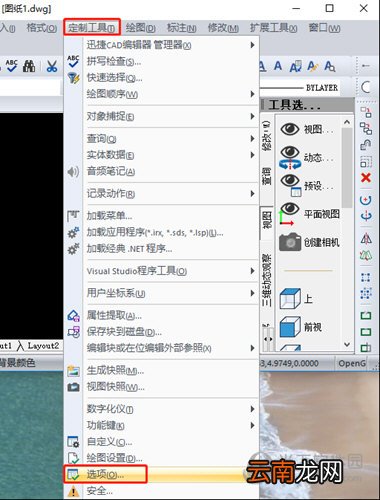
Task: Click the mirror tool icon in right toolbar
Action: pos(366,239)
